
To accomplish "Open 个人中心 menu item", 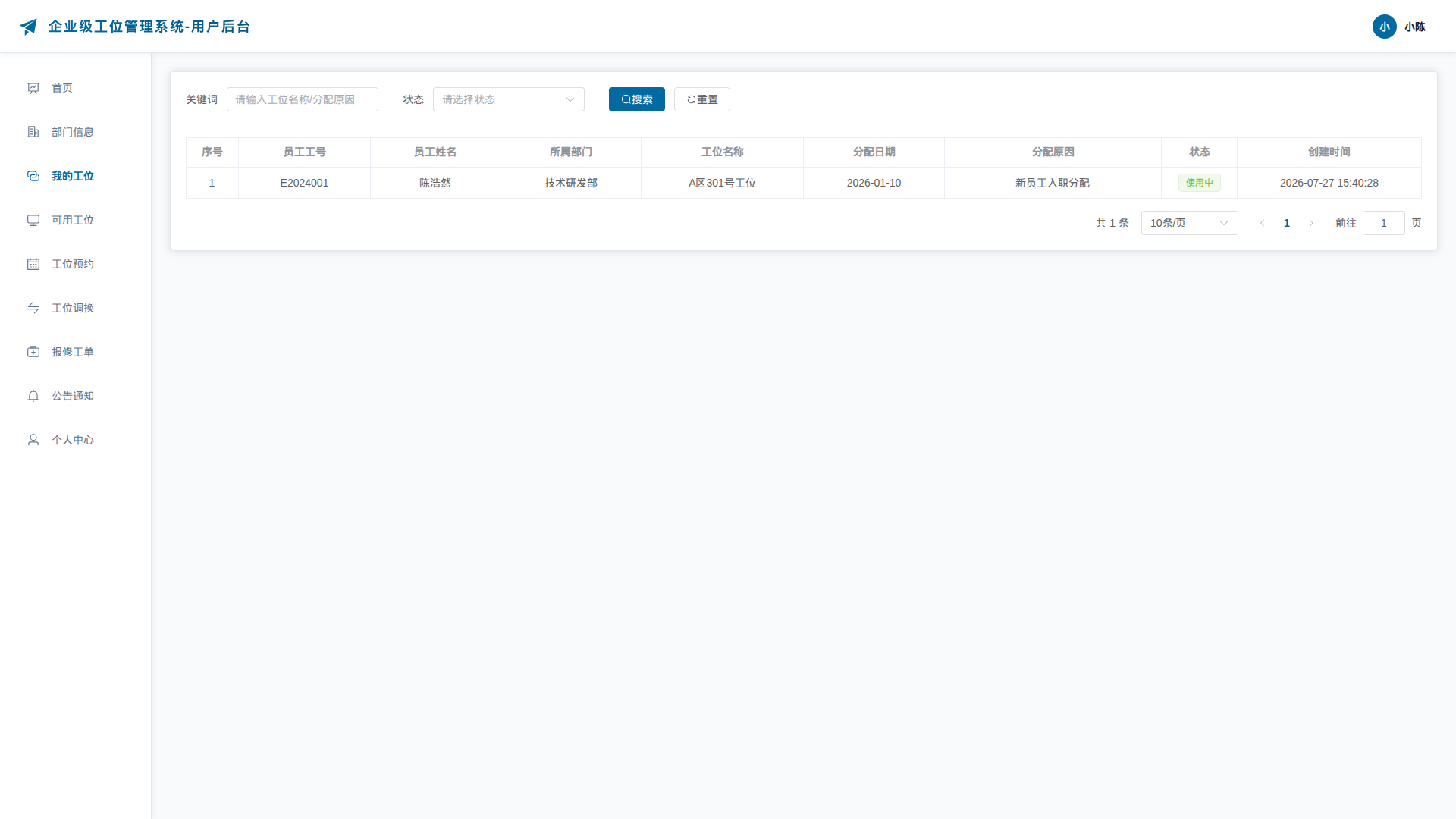I will [x=76, y=440].
